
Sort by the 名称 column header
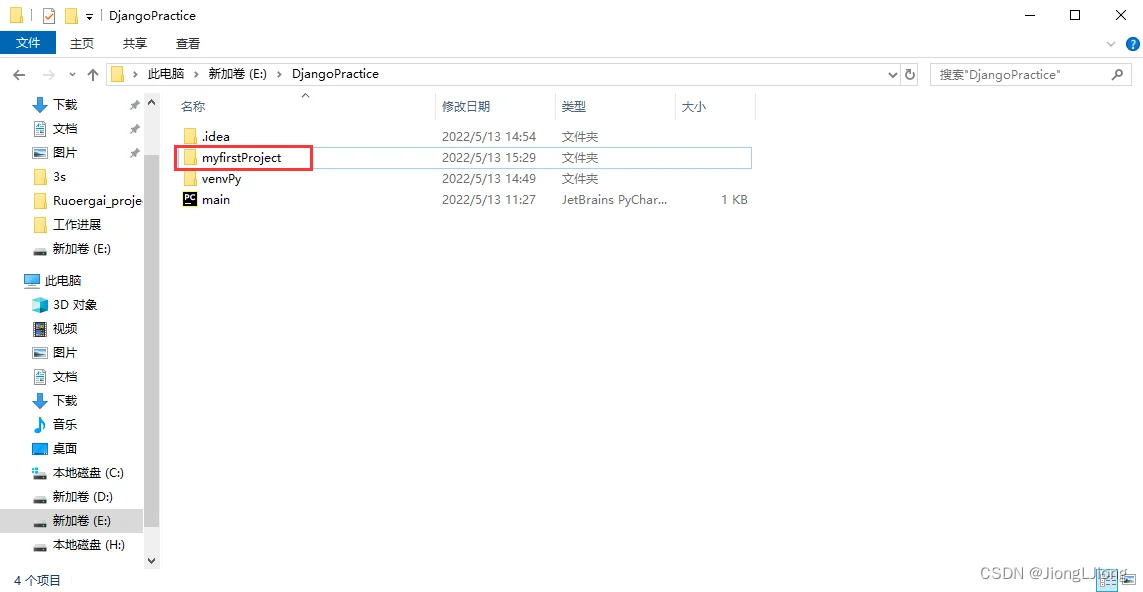point(193,106)
